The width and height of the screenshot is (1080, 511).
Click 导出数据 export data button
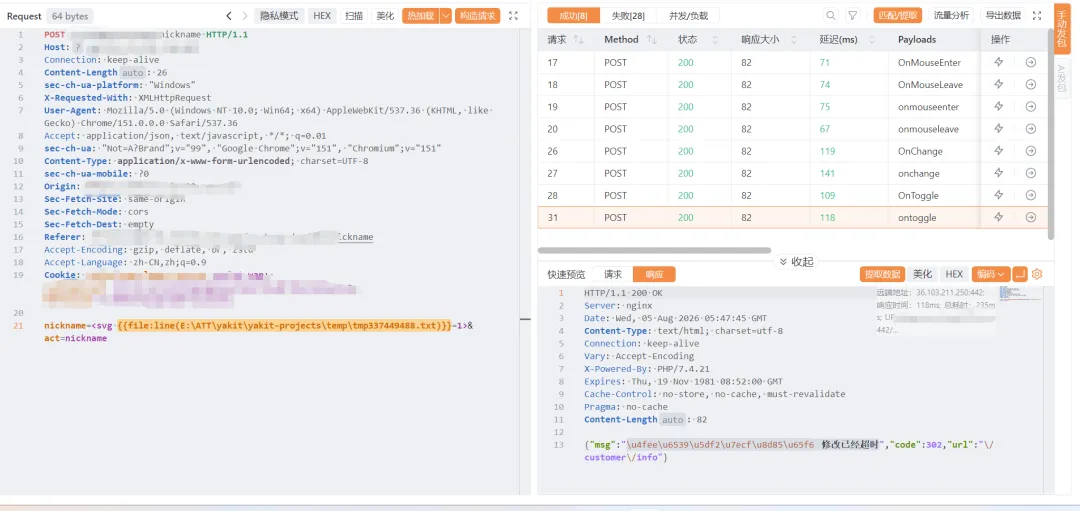tap(1003, 16)
